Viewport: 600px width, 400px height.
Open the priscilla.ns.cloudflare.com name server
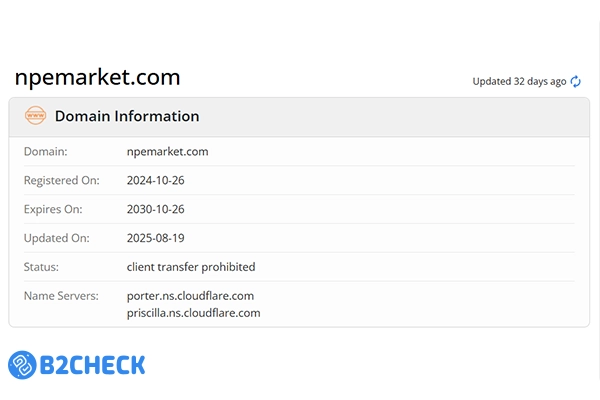point(193,313)
